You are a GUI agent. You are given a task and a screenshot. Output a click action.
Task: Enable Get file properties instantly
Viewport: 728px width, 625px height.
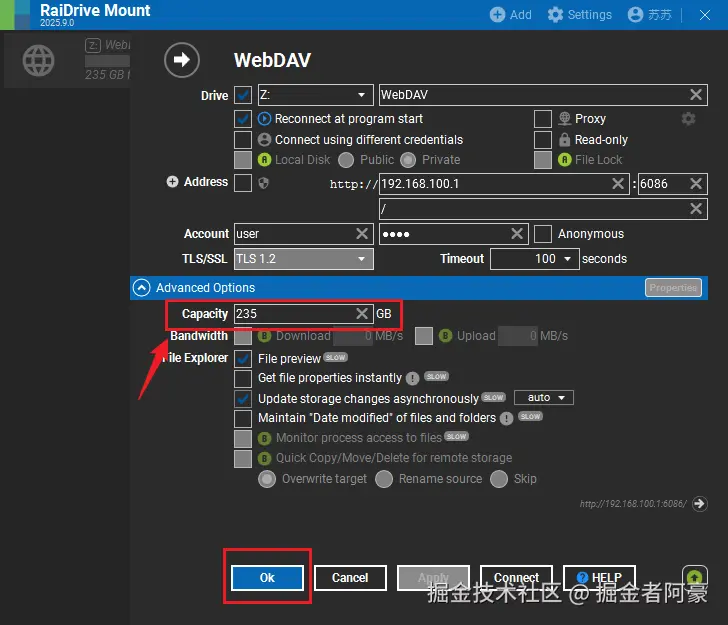[243, 378]
